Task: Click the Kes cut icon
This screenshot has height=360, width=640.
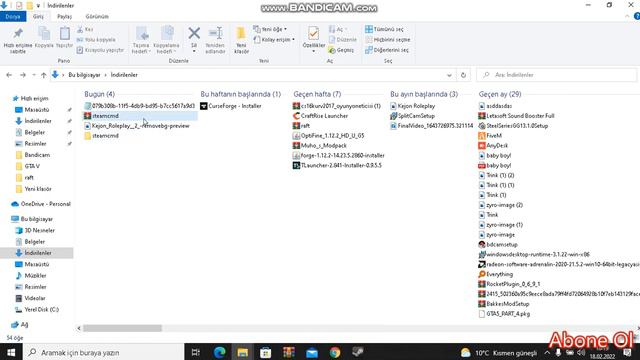Action: click(80, 29)
